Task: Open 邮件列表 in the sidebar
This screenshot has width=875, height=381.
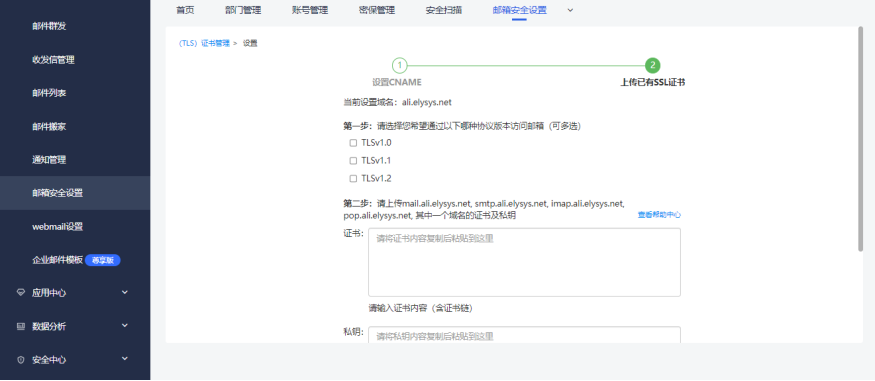Action: tap(49, 93)
